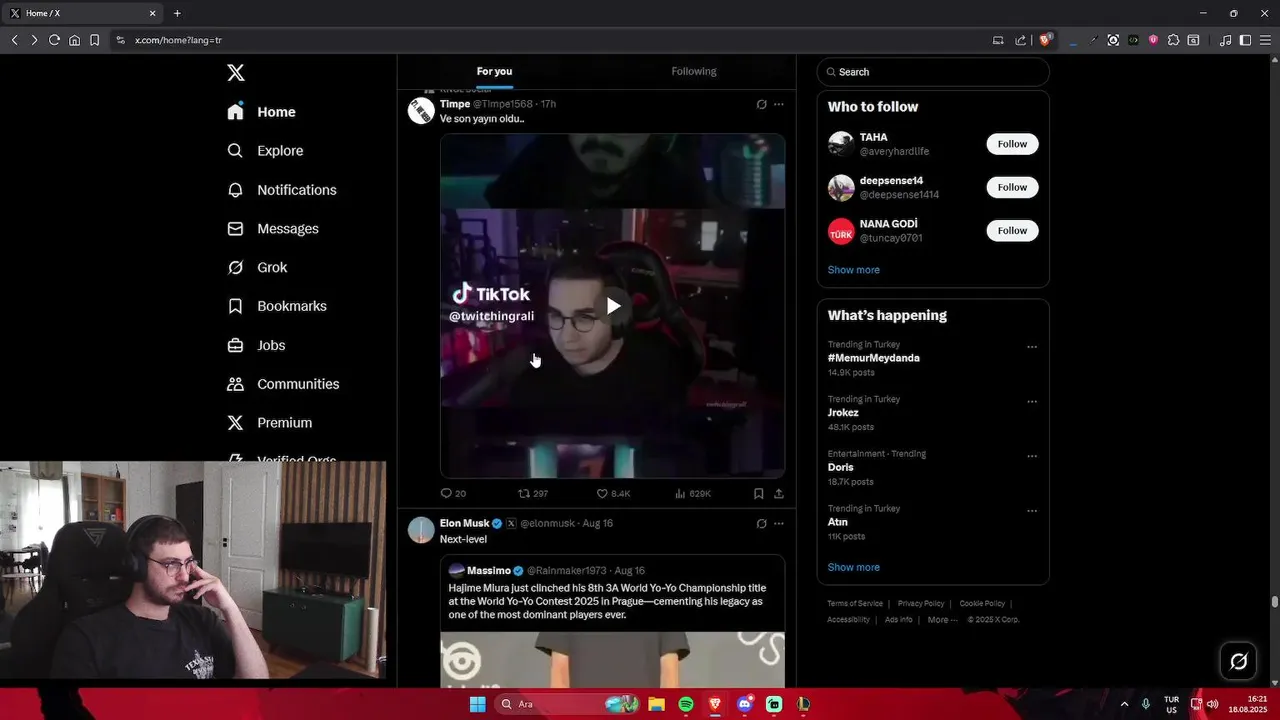This screenshot has width=1280, height=720.
Task: Open quoted Massimo post
Action: pyautogui.click(x=612, y=620)
